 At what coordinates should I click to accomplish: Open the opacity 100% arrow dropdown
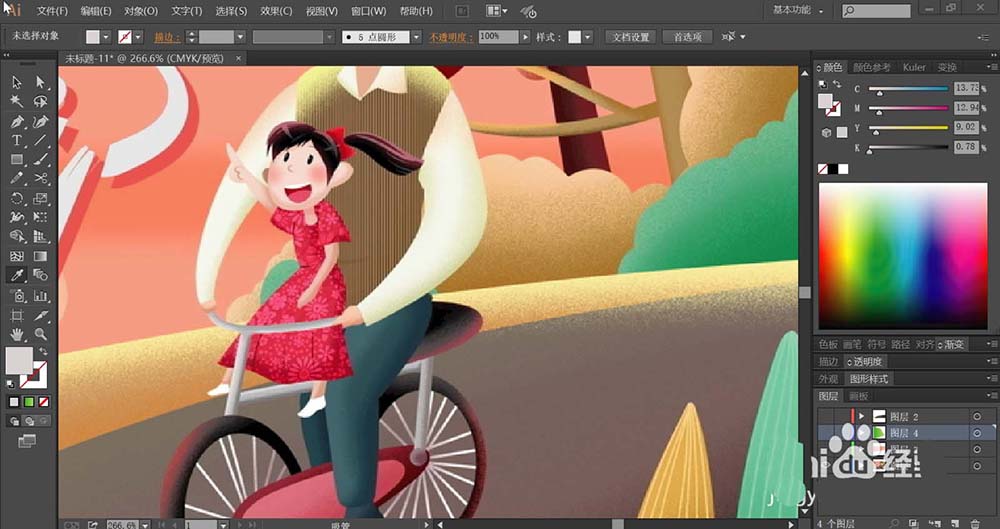click(526, 37)
